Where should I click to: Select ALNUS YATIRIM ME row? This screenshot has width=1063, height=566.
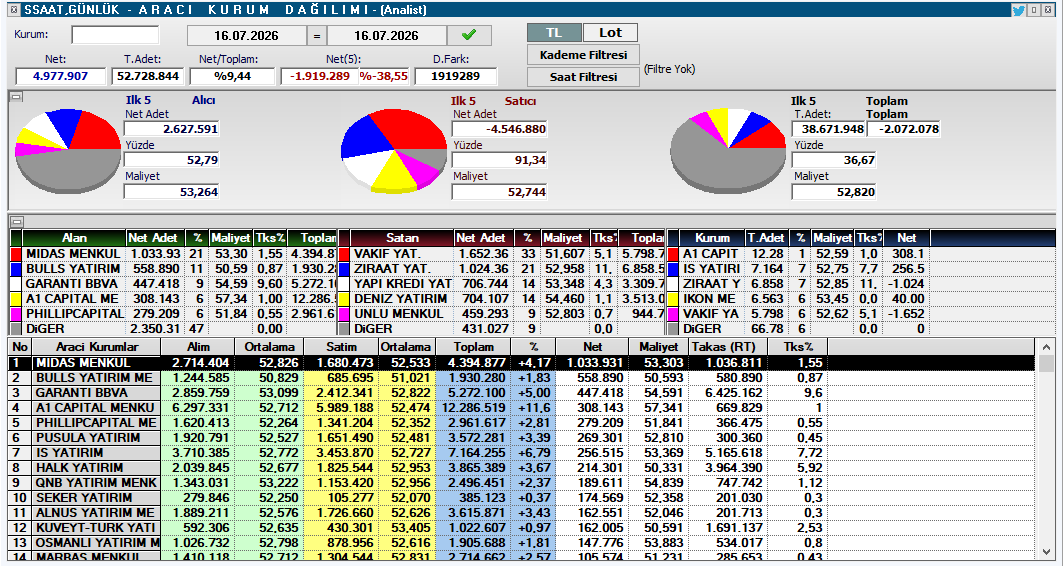click(x=523, y=512)
